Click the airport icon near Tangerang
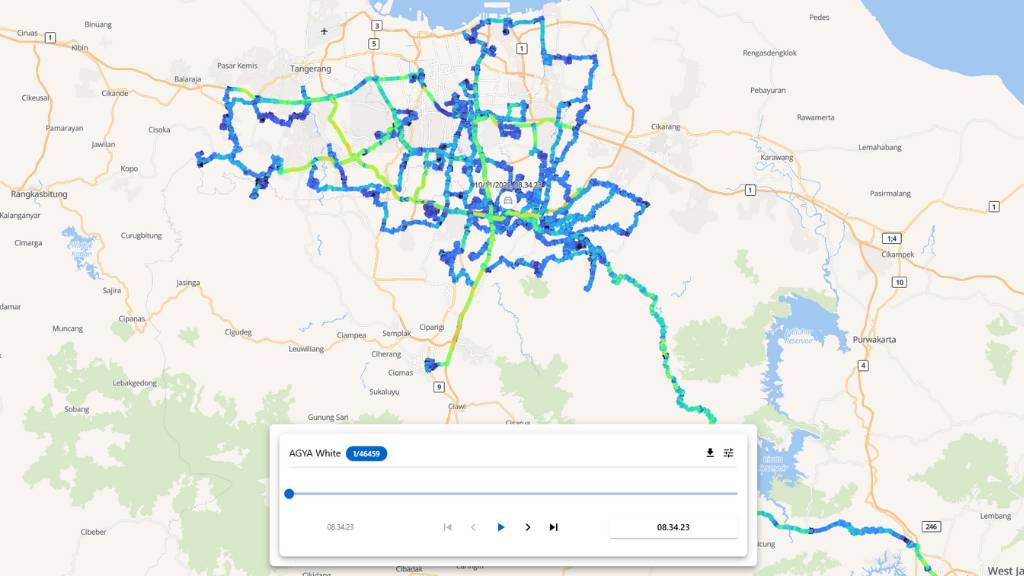1024x576 pixels. [x=324, y=32]
